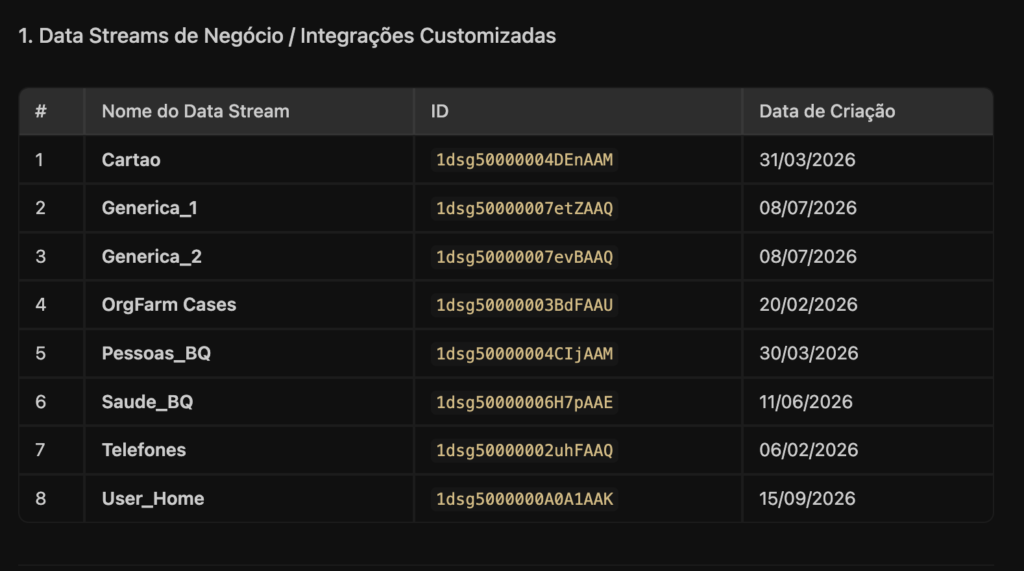
Task: Click the date 31/03/2026
Action: point(807,160)
